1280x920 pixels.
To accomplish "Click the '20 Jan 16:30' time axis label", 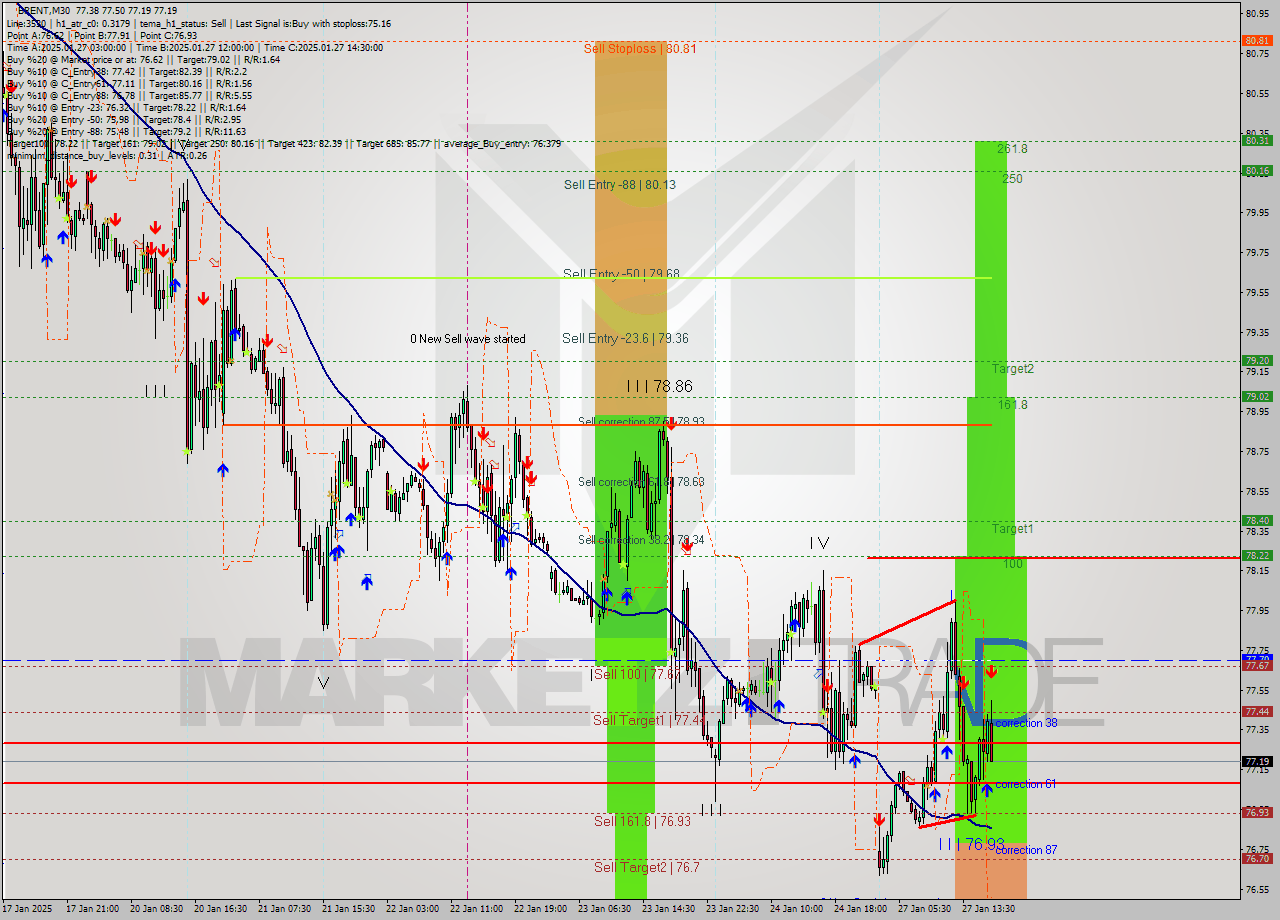I will coord(220,909).
